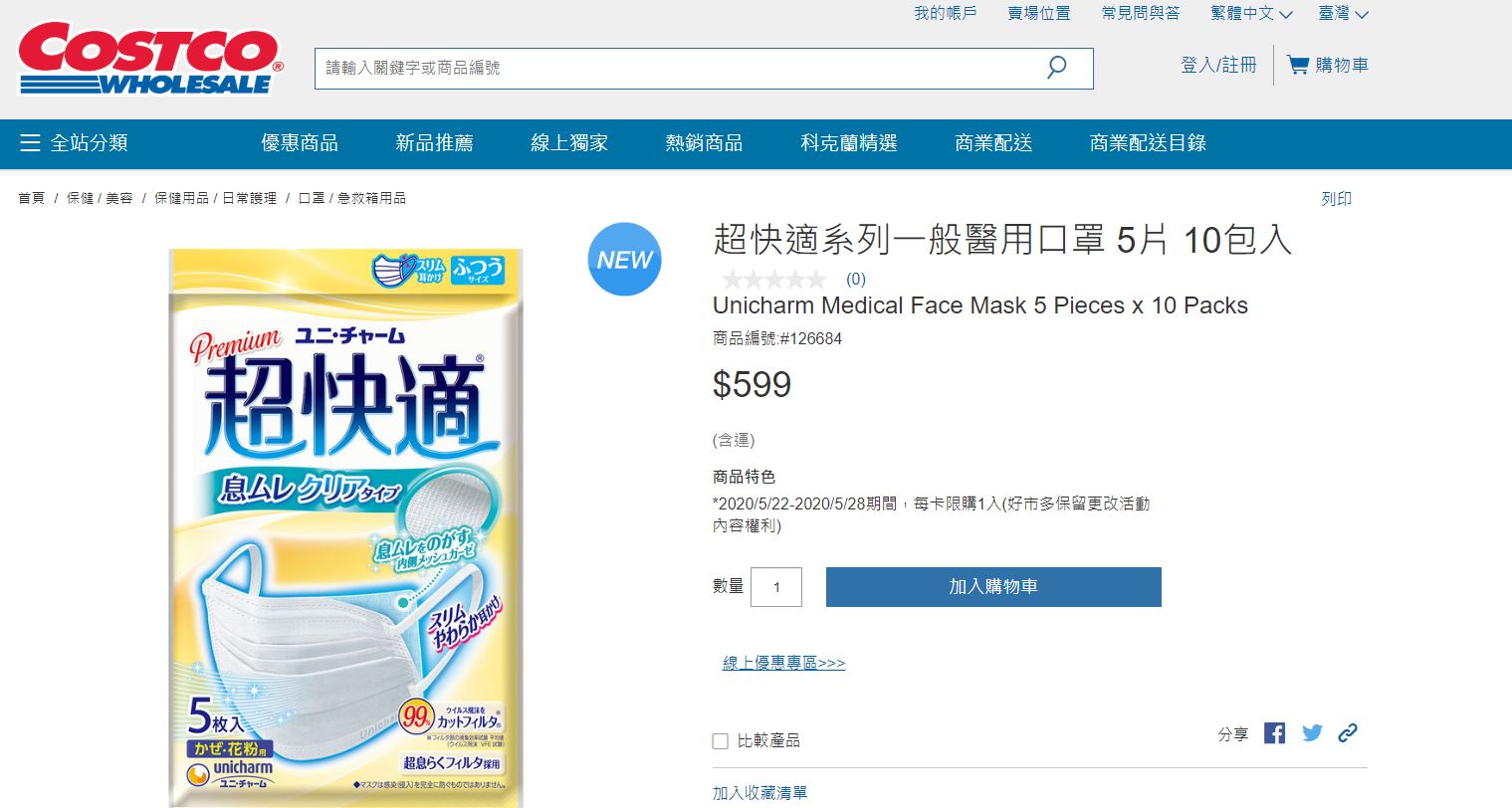Screen dimensions: 1512x808
Task: Click the search magnifier icon
Action: click(1057, 68)
